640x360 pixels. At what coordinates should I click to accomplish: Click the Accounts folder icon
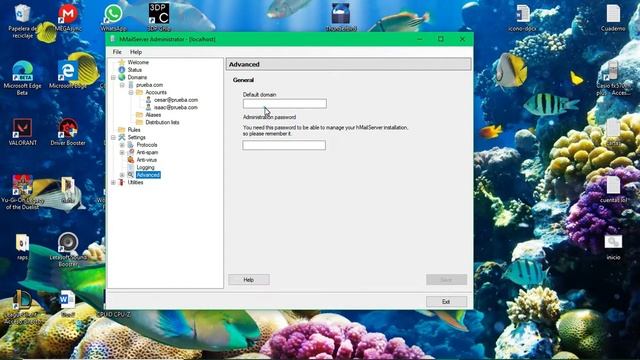[x=139, y=92]
